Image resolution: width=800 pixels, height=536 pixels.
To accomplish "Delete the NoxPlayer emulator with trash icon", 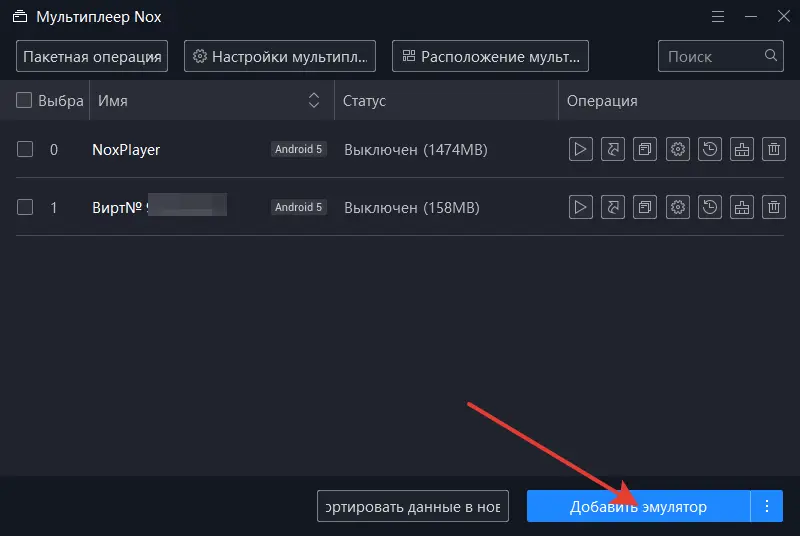I will click(x=774, y=149).
